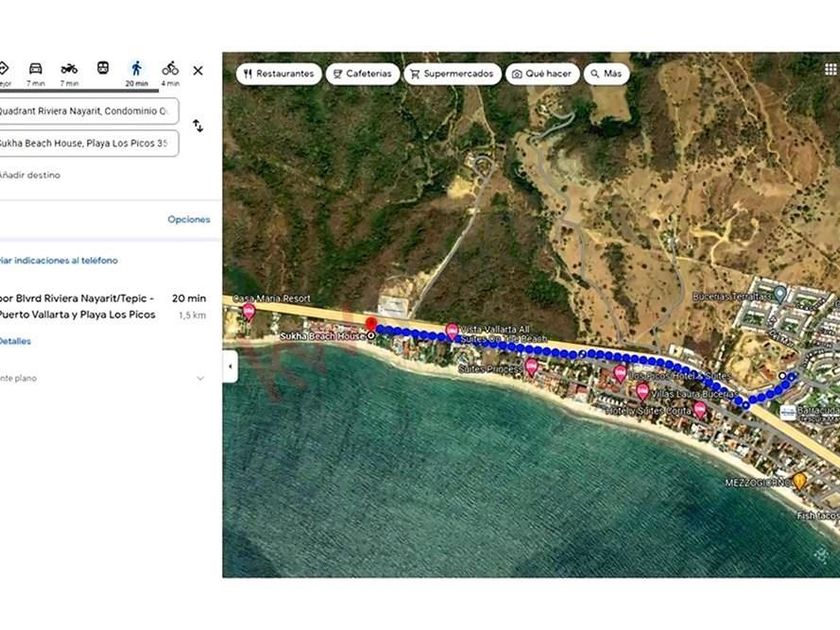The height and width of the screenshot is (630, 840).
Task: Select the Mezzogiorno restaurant marker
Action: coord(799,481)
